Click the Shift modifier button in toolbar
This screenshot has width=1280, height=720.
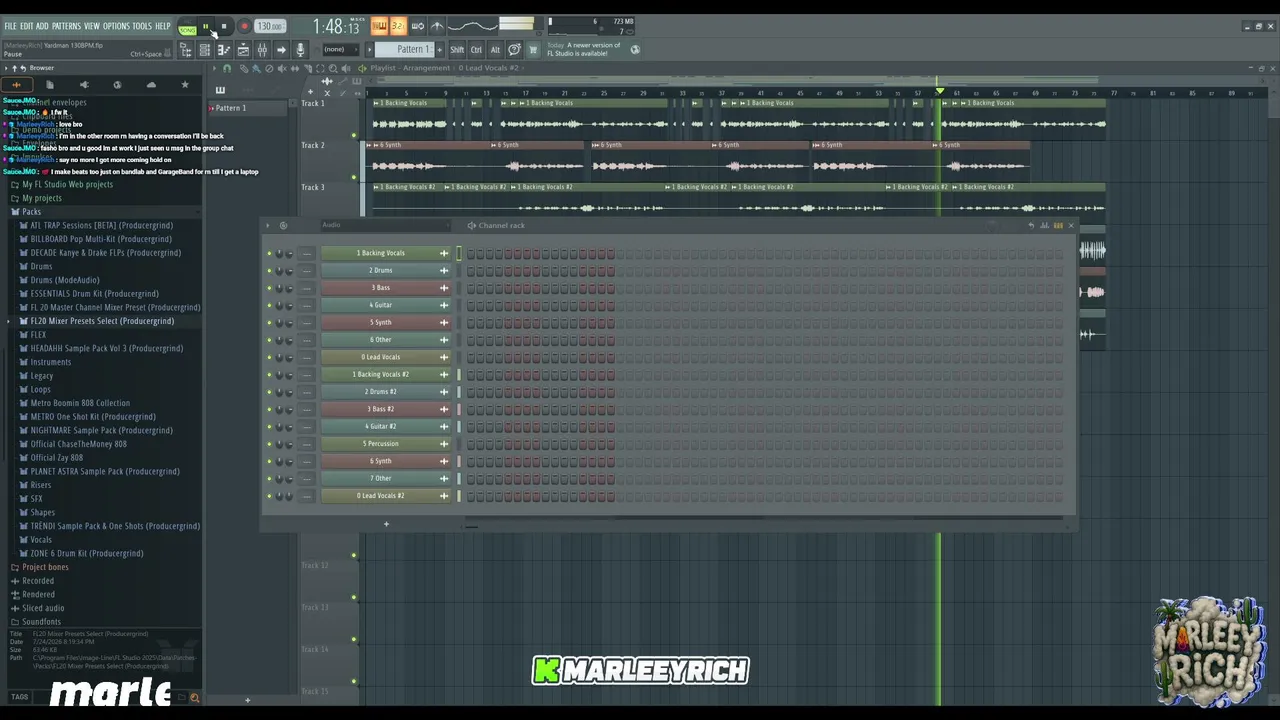tap(457, 50)
